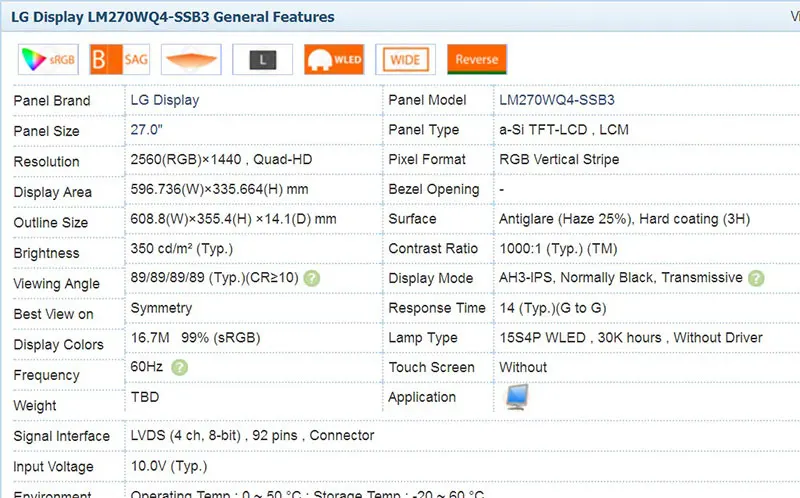Click the WLED backlight icon

tap(334, 60)
